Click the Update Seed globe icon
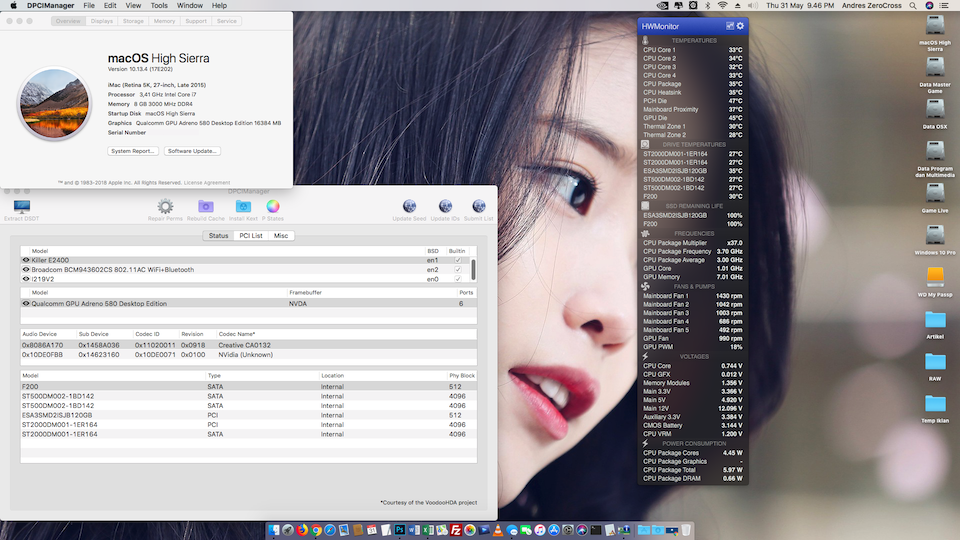 [x=408, y=206]
